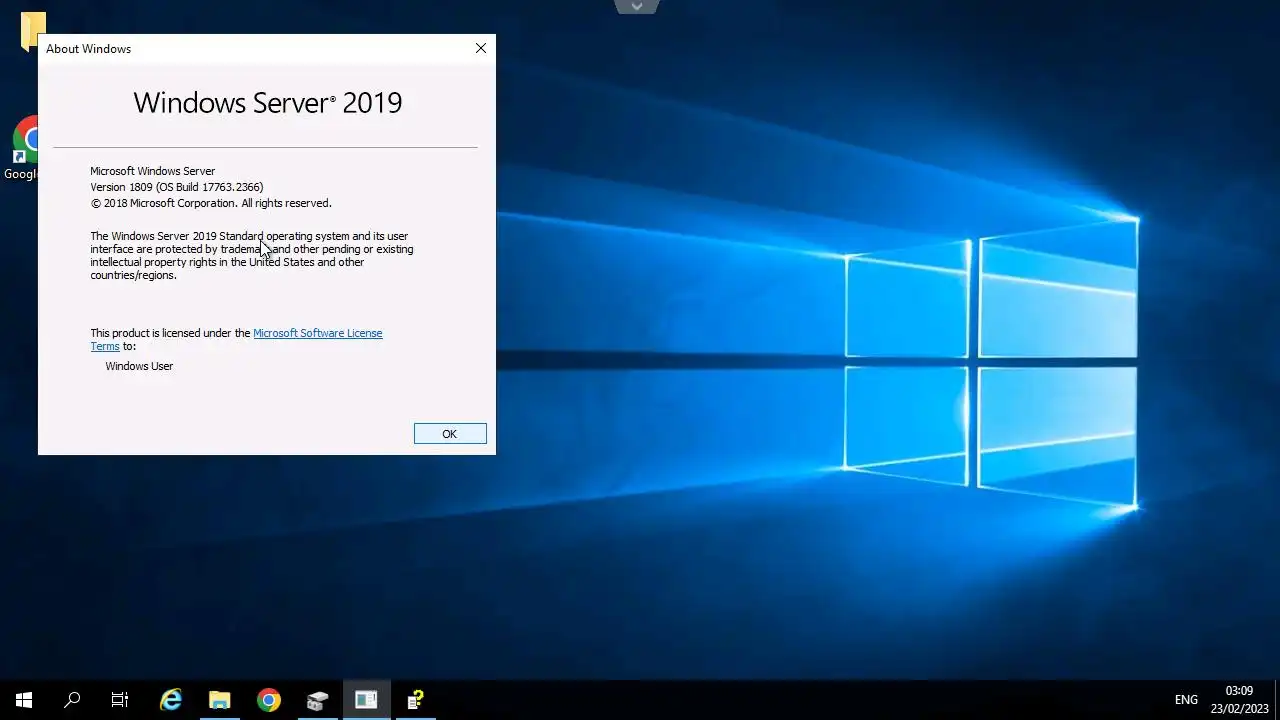Screen dimensions: 1280x720
Task: Close the About Windows dialog
Action: point(481,48)
